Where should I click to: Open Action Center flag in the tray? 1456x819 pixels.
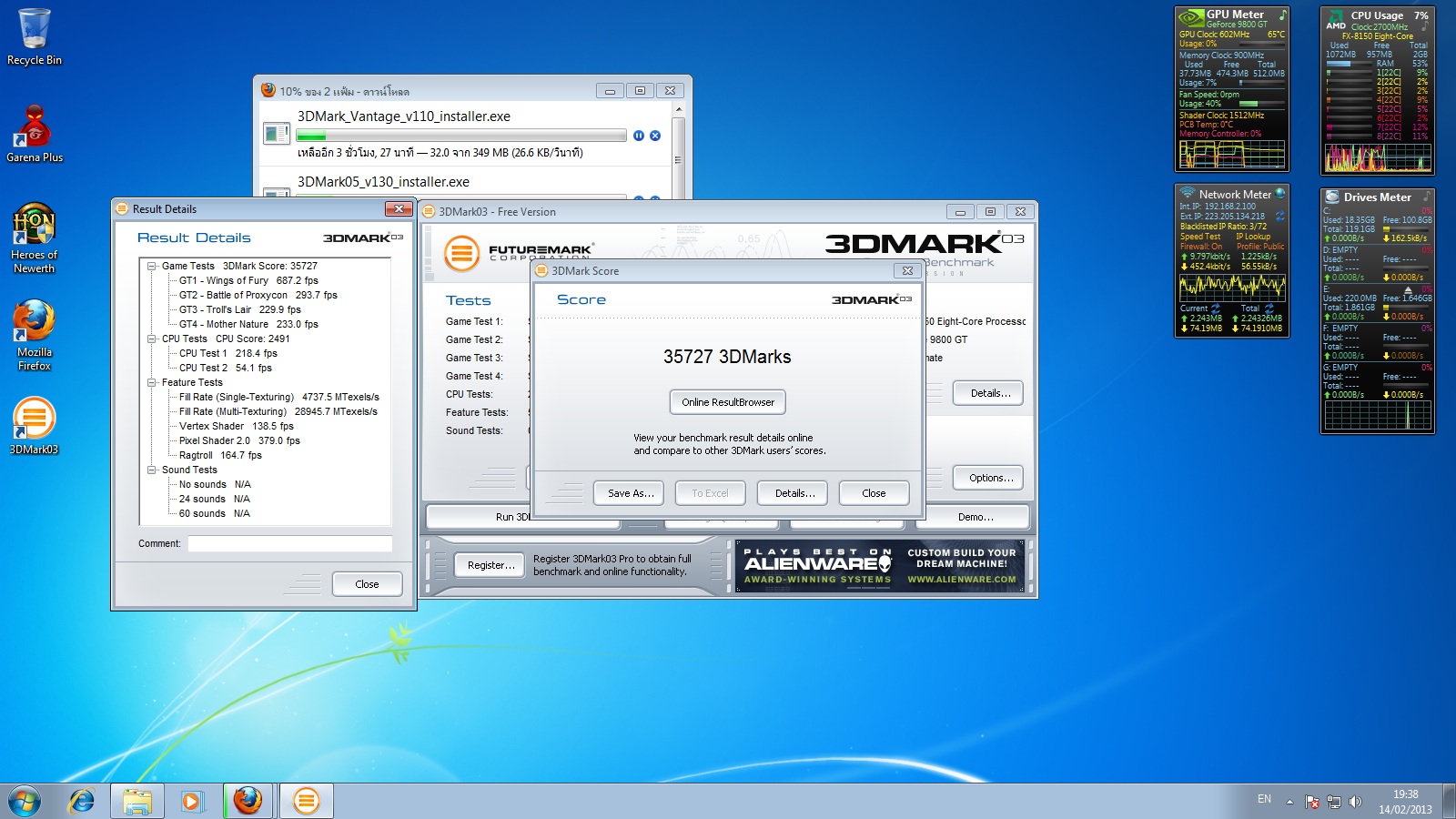click(1312, 802)
